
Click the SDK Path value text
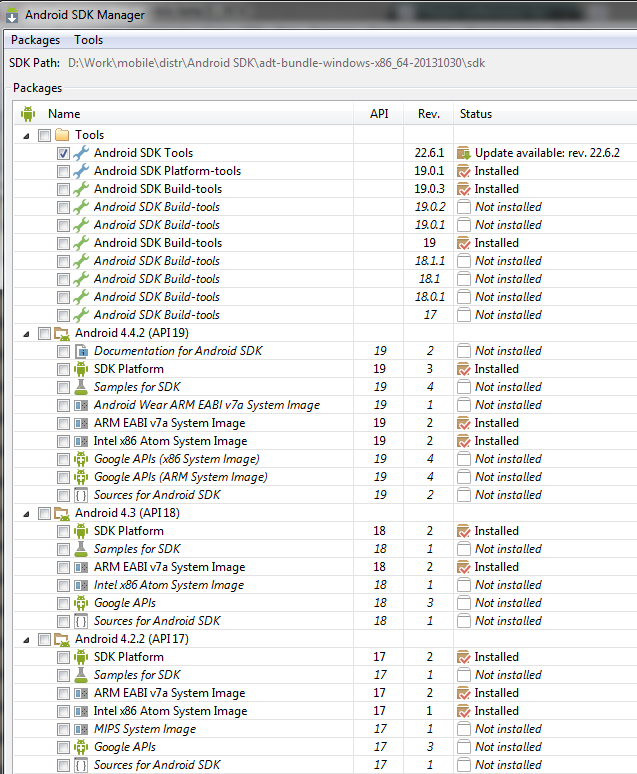[277, 63]
